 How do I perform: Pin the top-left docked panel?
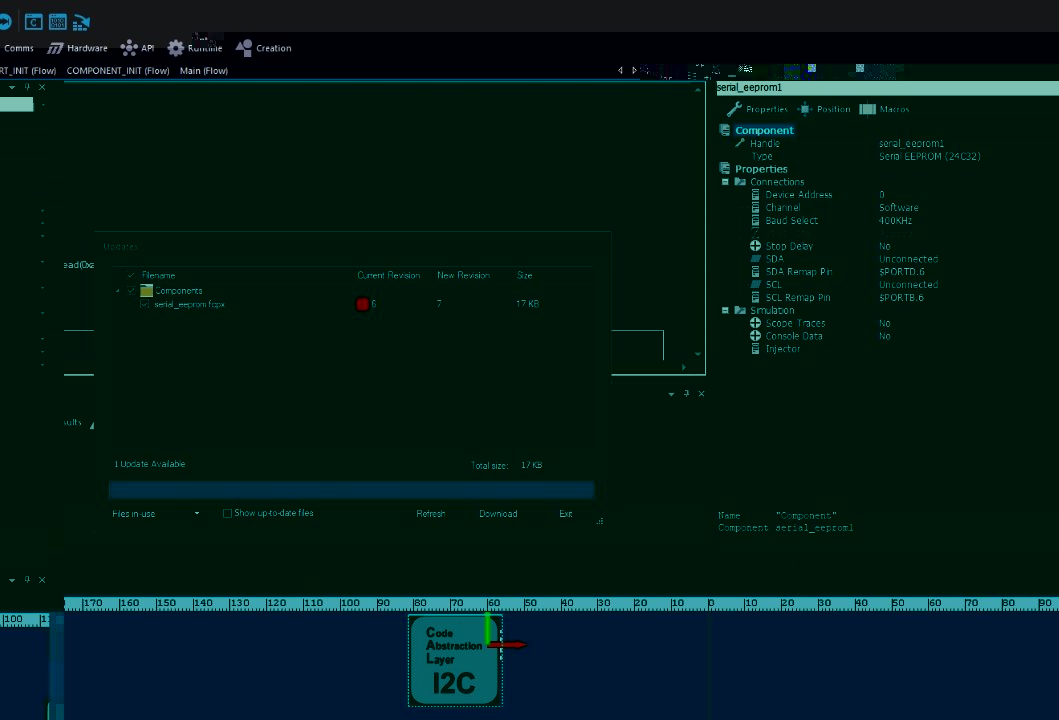[x=27, y=87]
